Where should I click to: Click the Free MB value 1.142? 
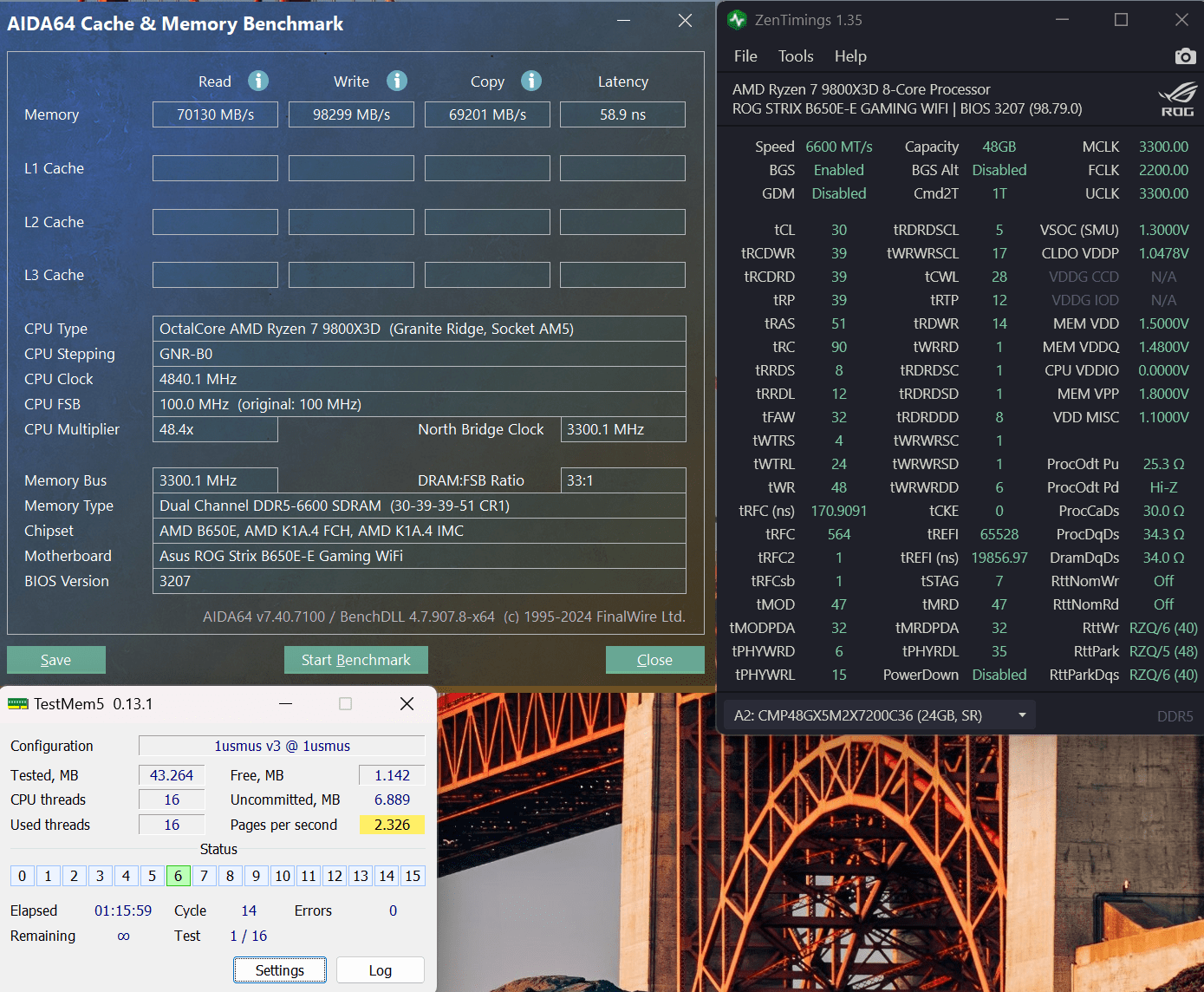(392, 775)
